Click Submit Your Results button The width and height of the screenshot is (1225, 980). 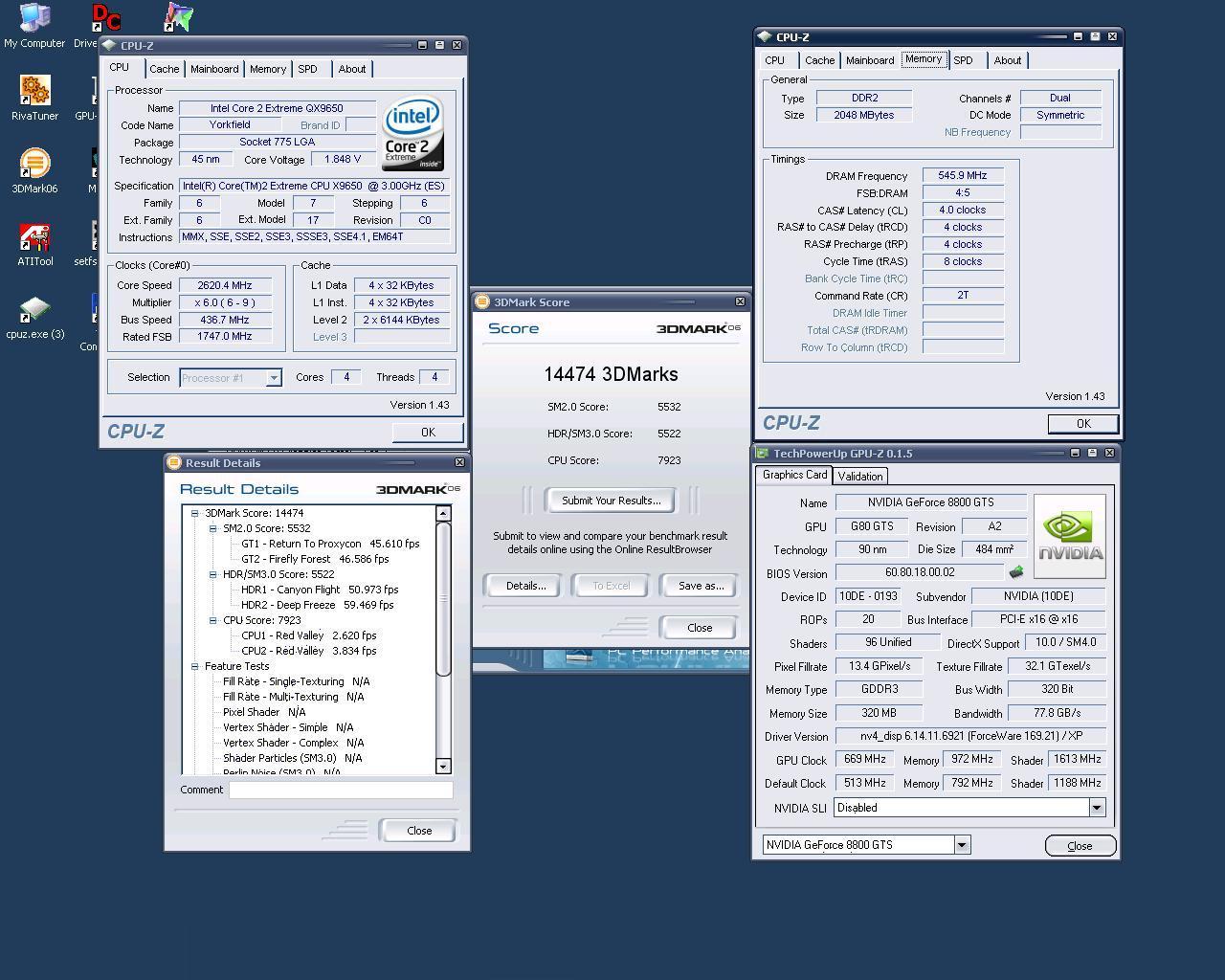611,501
